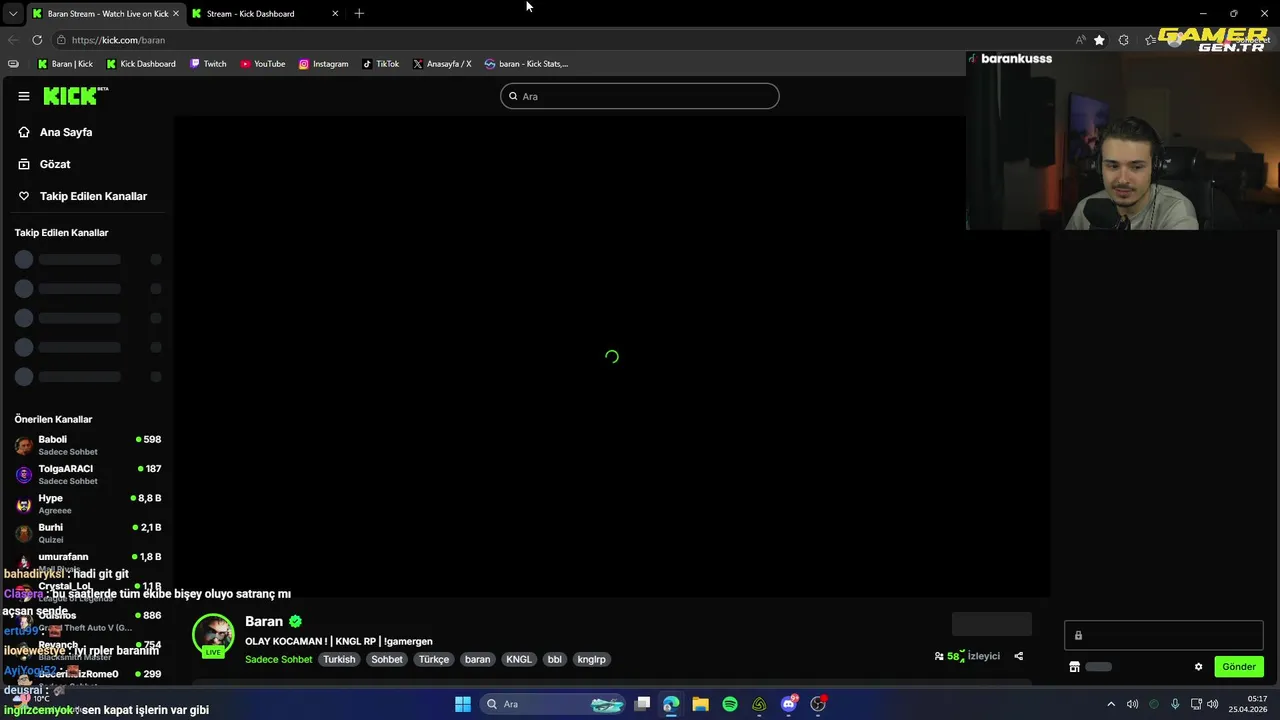Open Baran | Kick bookmark
The image size is (1280, 720).
point(65,64)
